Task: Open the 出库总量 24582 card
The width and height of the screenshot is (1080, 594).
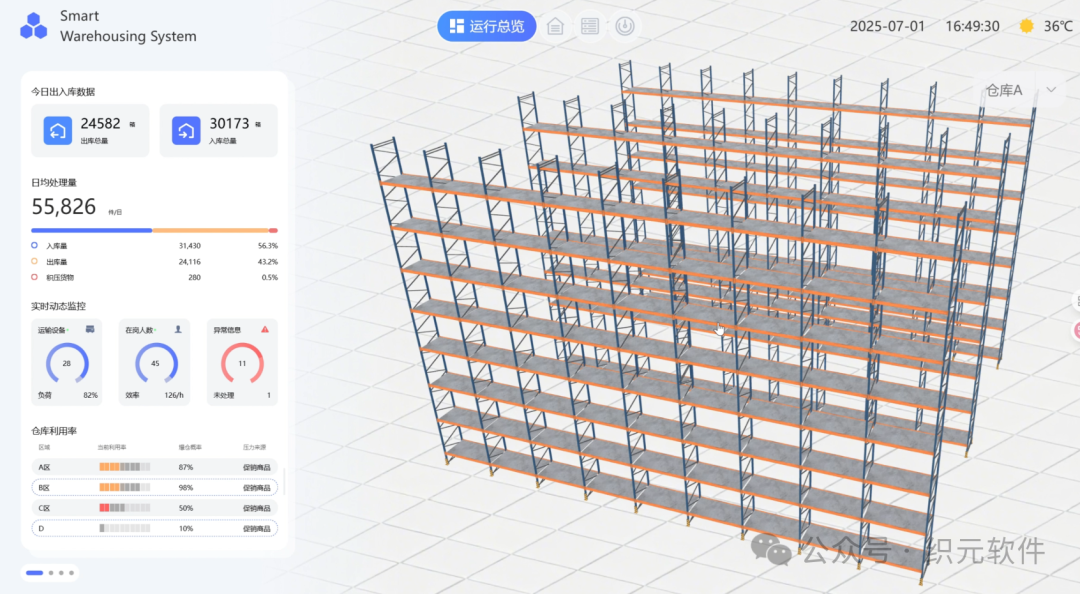Action: pos(90,130)
